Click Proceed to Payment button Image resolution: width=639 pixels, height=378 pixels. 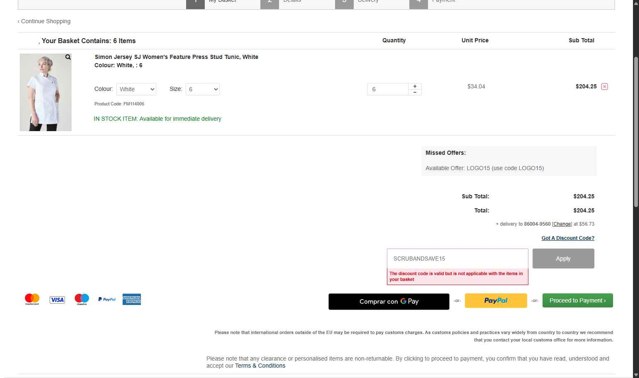[577, 301]
